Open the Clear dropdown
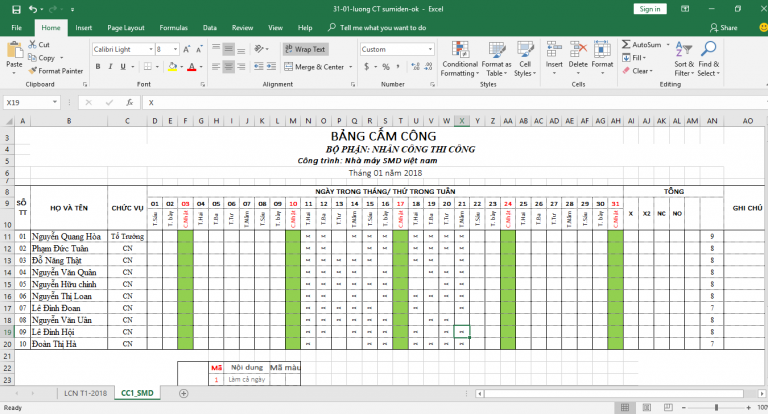 coord(638,71)
